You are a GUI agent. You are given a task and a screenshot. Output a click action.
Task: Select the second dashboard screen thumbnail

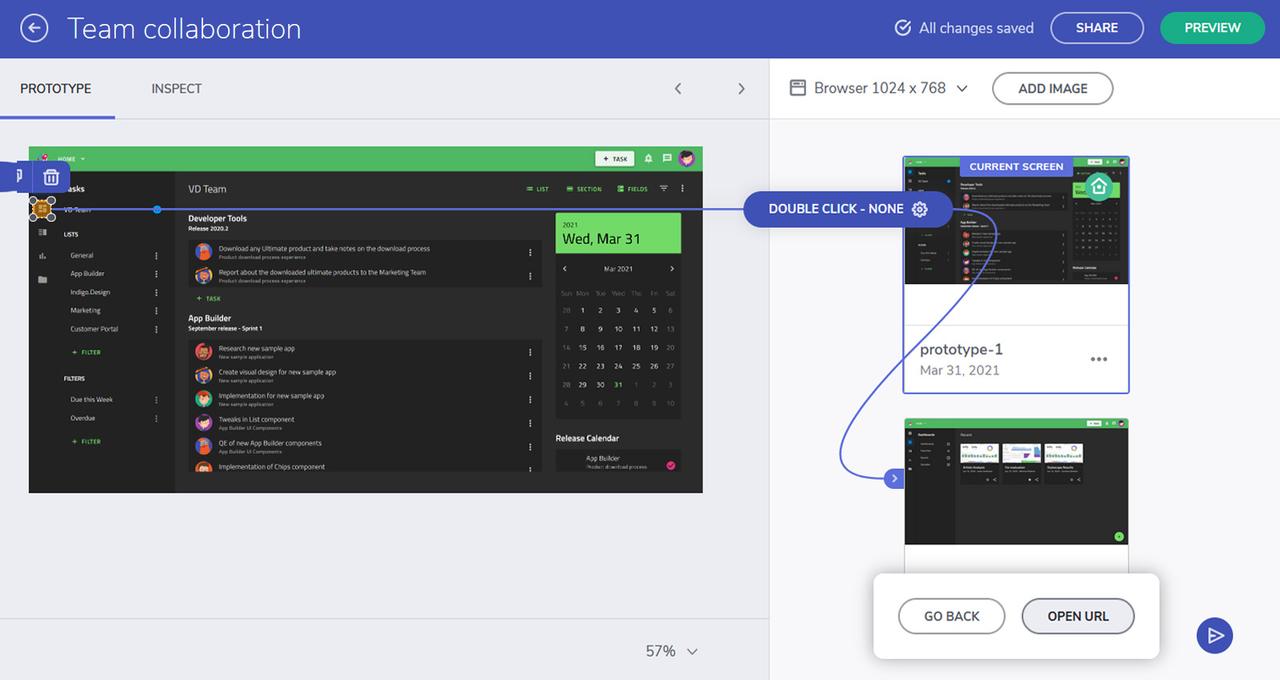tap(1016, 482)
